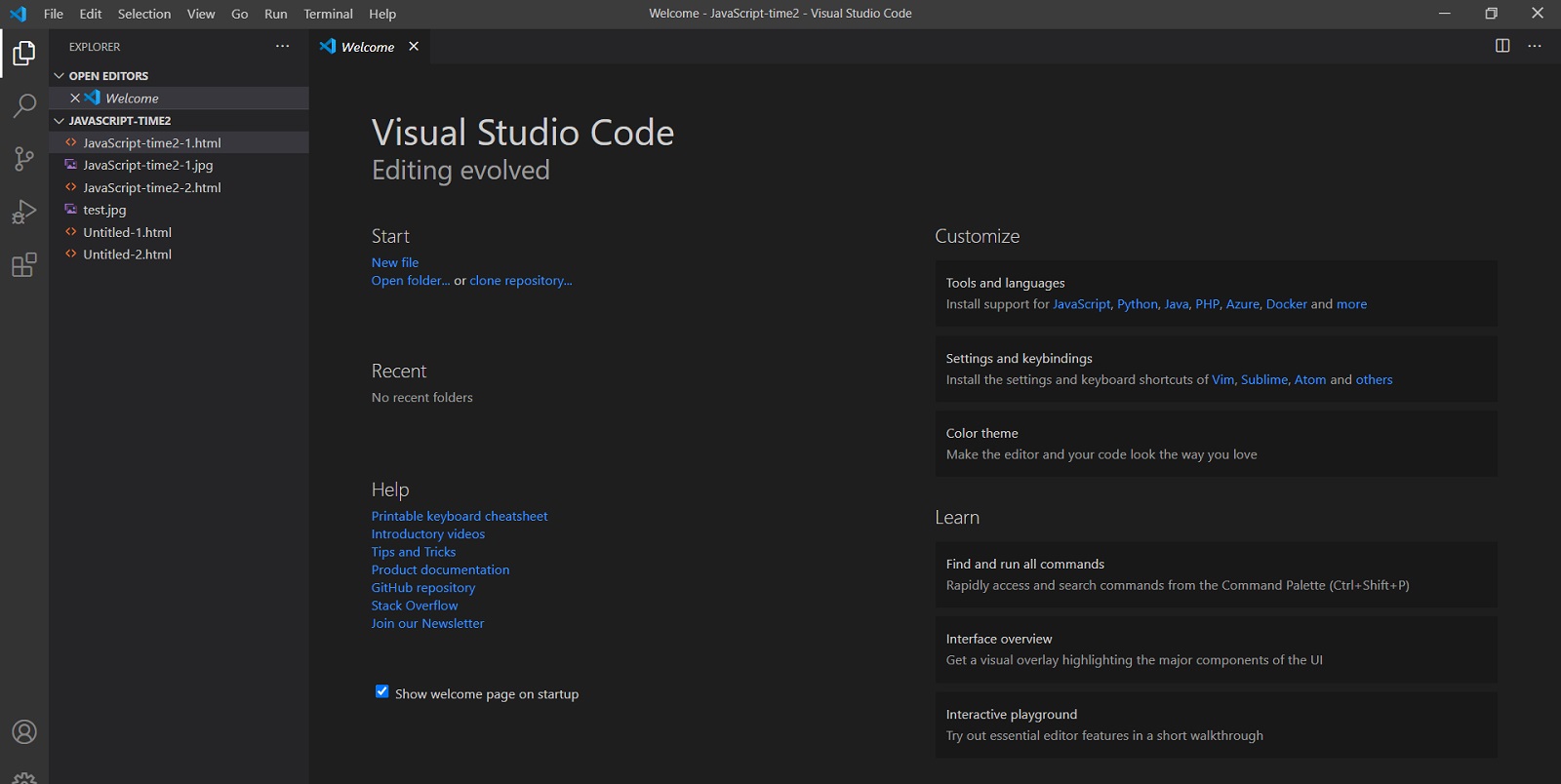The width and height of the screenshot is (1561, 784).
Task: Open JavaScript-time2-2.html in the explorer
Action: pyautogui.click(x=152, y=187)
